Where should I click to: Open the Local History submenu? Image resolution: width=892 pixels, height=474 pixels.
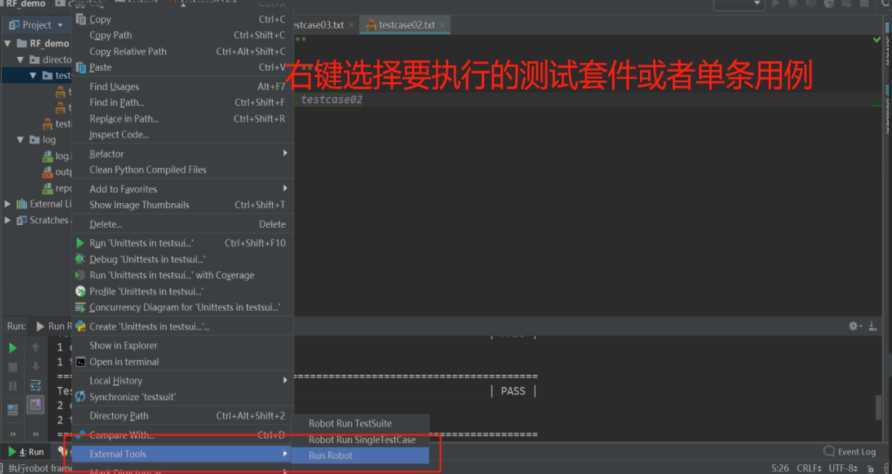click(x=182, y=381)
